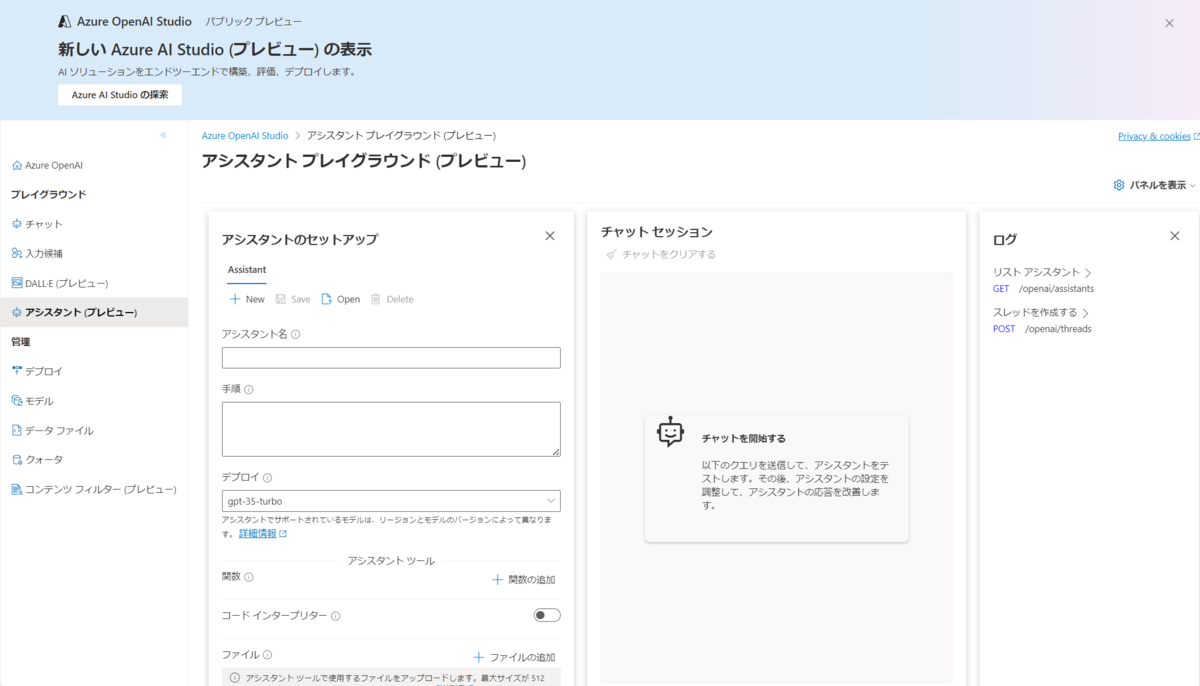Image resolution: width=1200 pixels, height=686 pixels.
Task: Click info icon next to 手順
Action: pos(249,389)
